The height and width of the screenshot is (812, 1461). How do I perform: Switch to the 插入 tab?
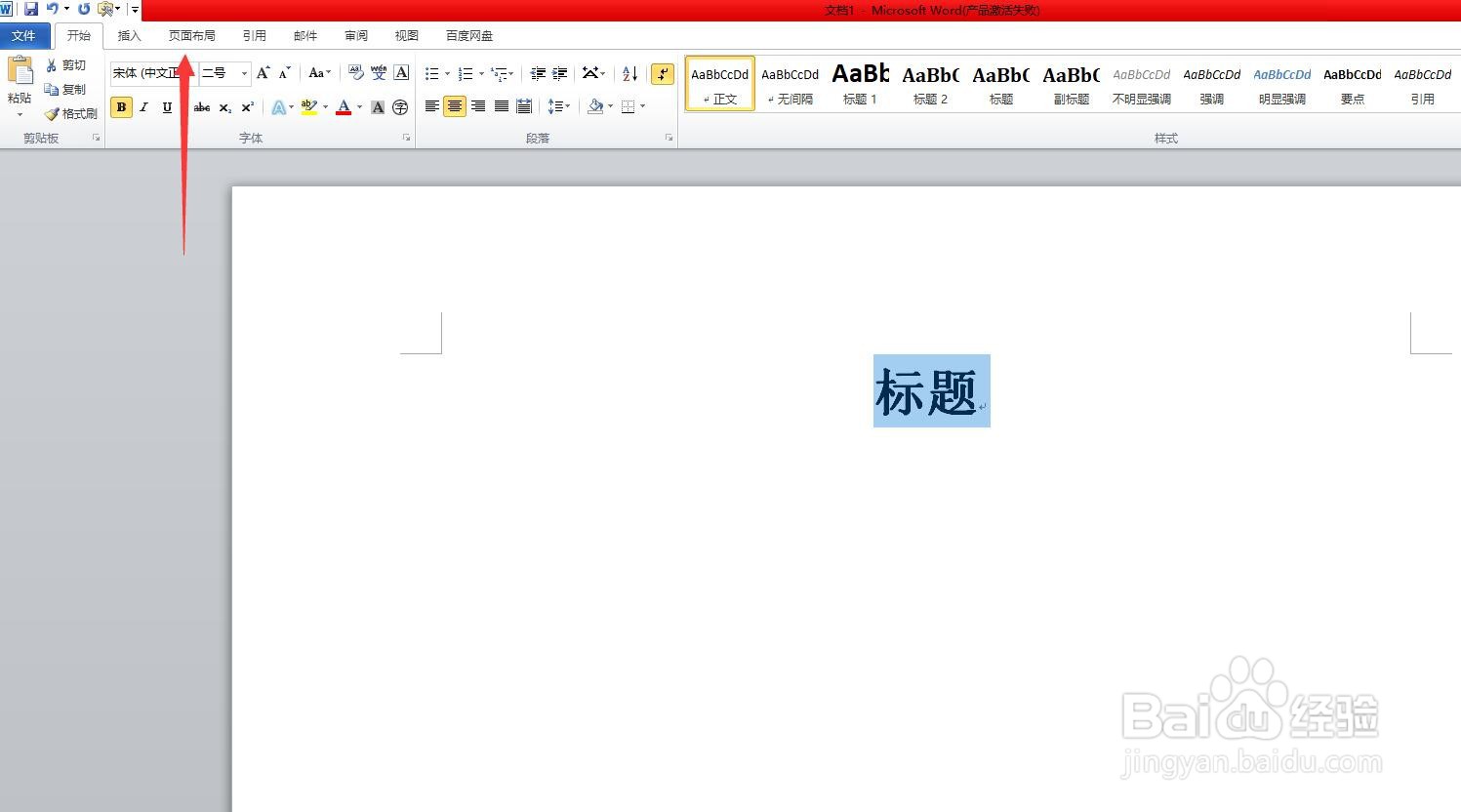129,36
